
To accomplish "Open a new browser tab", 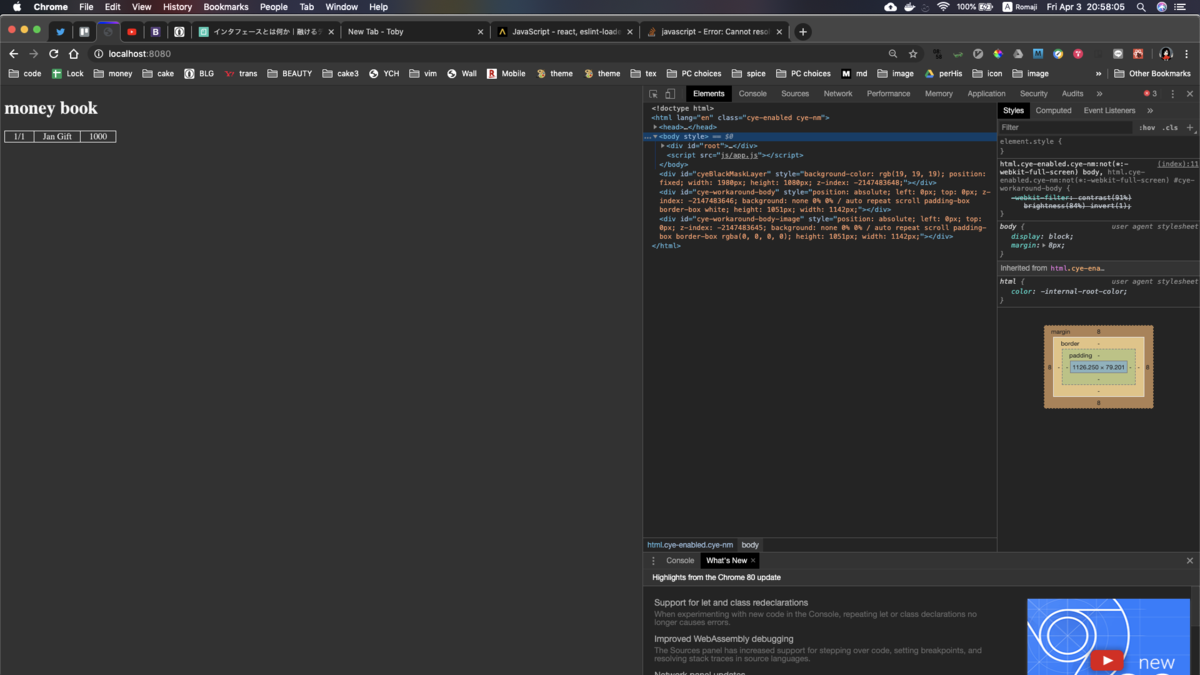I will (802, 32).
